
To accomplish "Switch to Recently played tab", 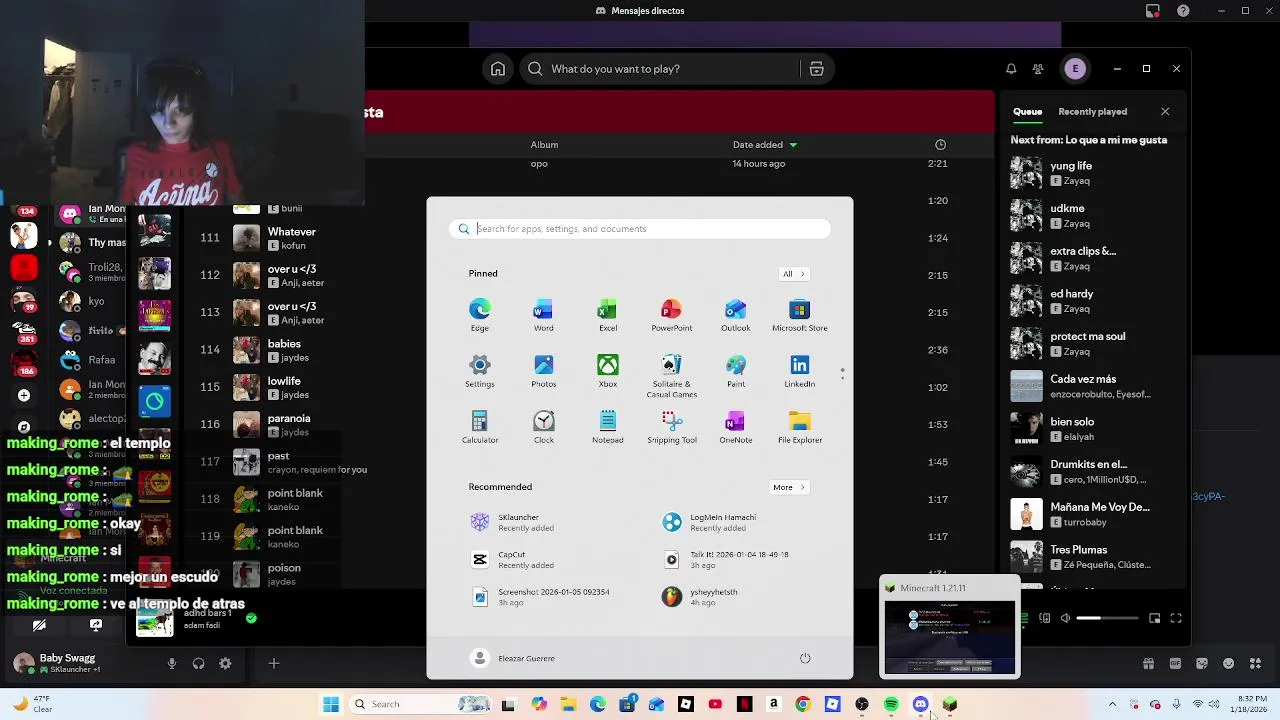I will pos(1092,112).
